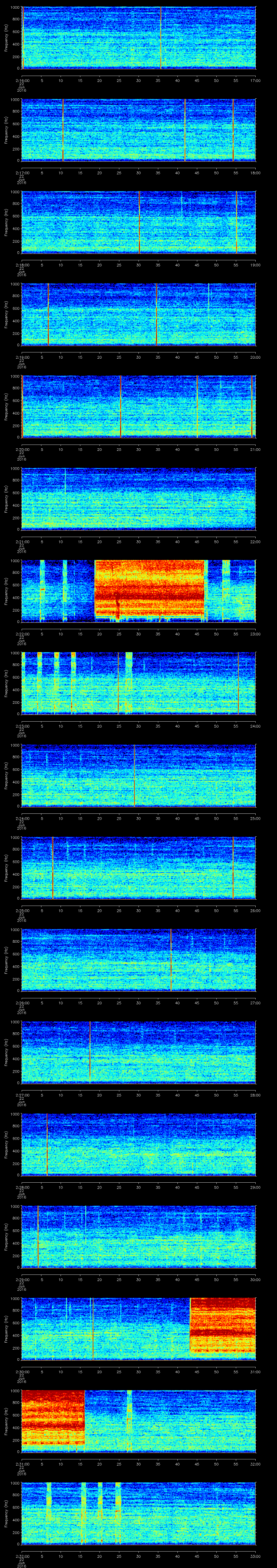The height and width of the screenshot is (1568, 277).
Task: Click the red line near 25s in 2:20:00 spectrogram
Action: point(121,407)
